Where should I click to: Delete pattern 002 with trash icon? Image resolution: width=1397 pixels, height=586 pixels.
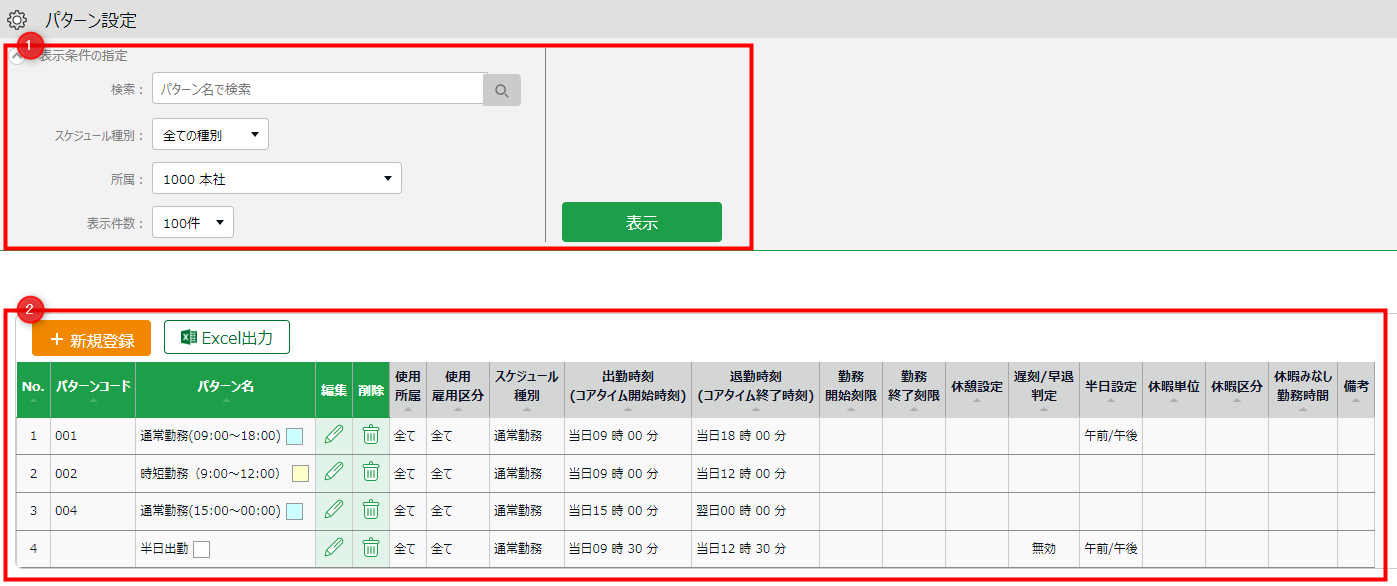371,472
